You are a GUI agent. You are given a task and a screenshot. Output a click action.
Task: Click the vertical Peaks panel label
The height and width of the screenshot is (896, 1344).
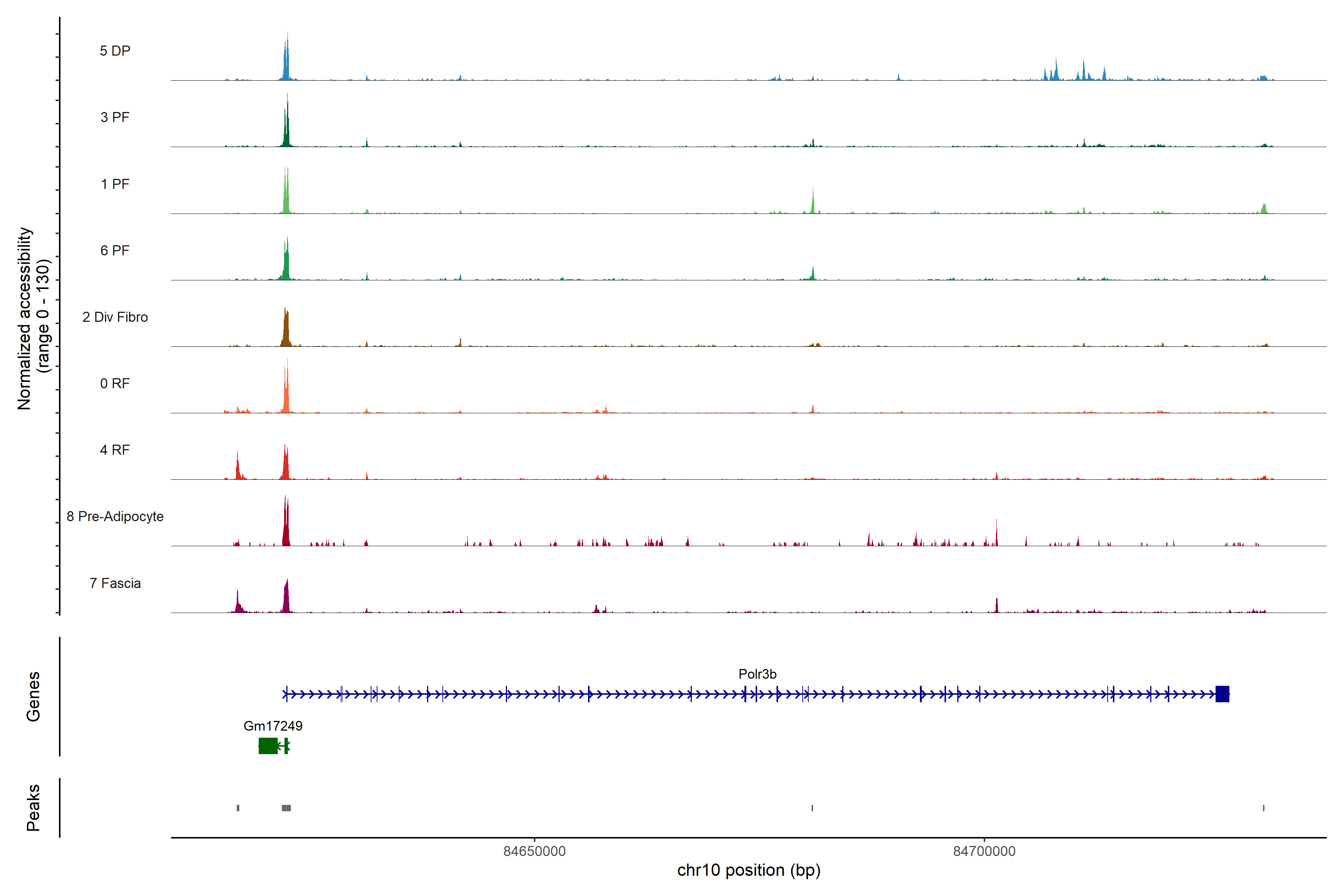click(33, 808)
